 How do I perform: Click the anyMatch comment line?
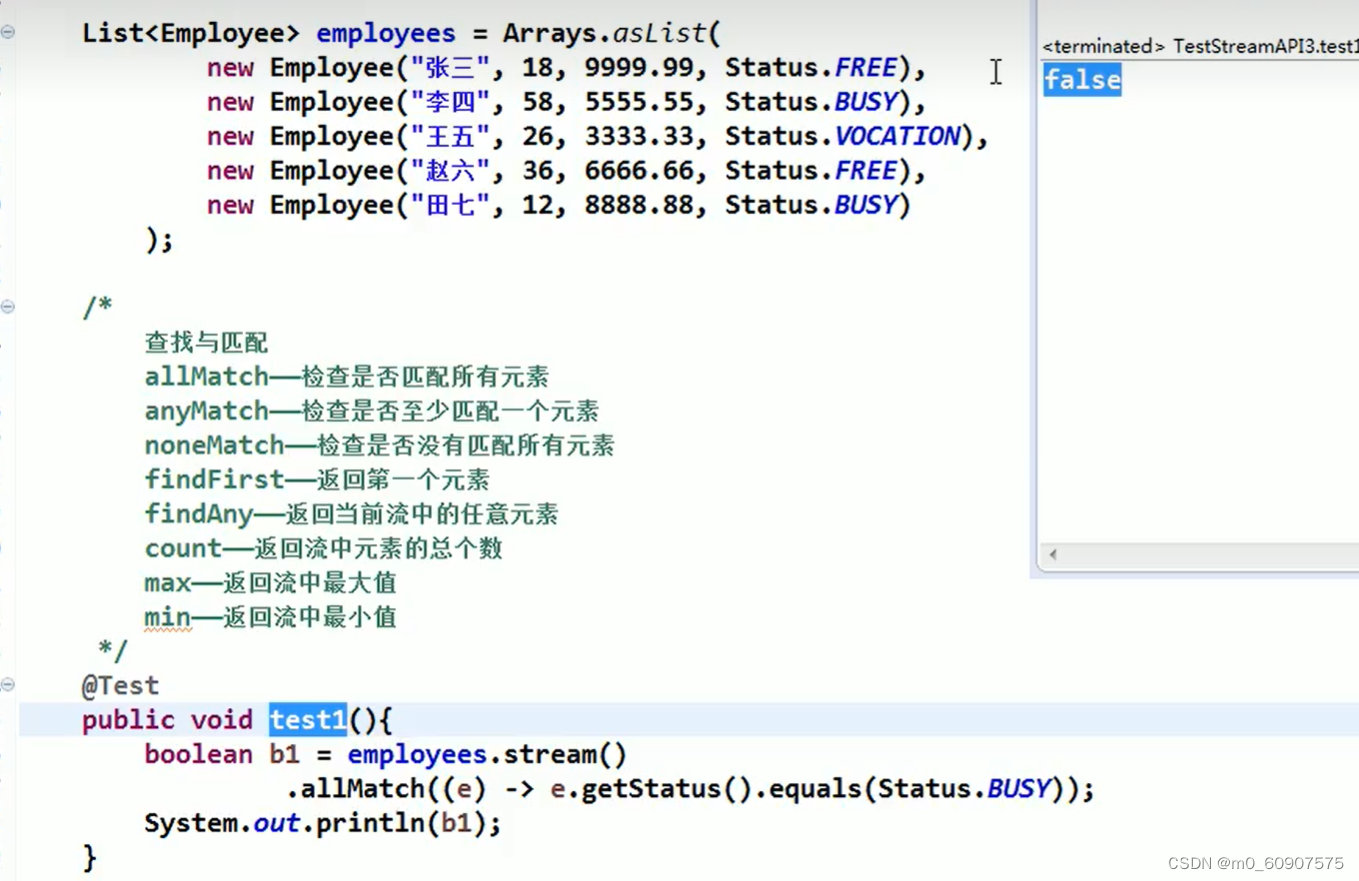click(x=372, y=411)
